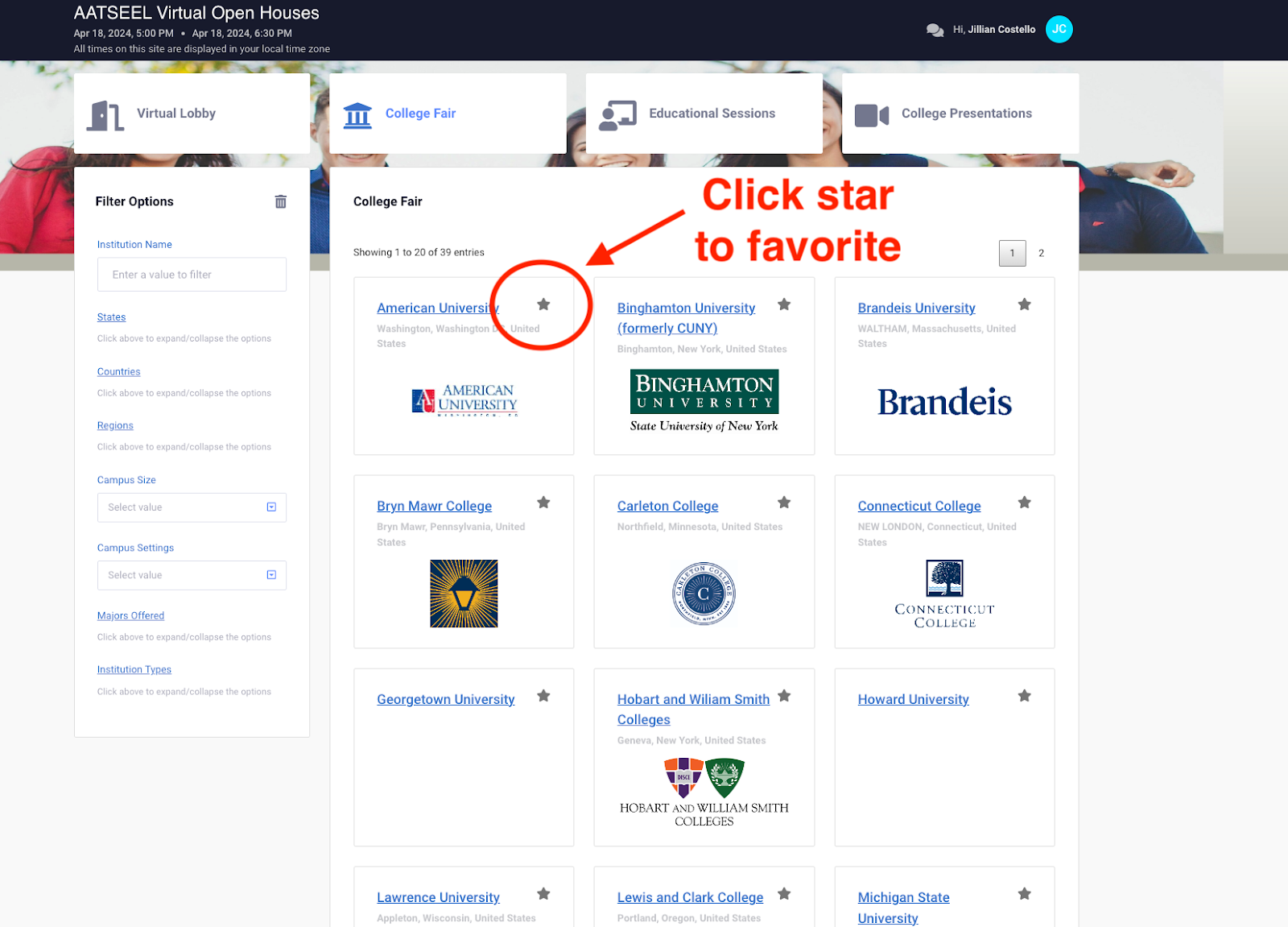Open the JC user avatar menu
This screenshot has height=927, width=1288.
(1059, 29)
